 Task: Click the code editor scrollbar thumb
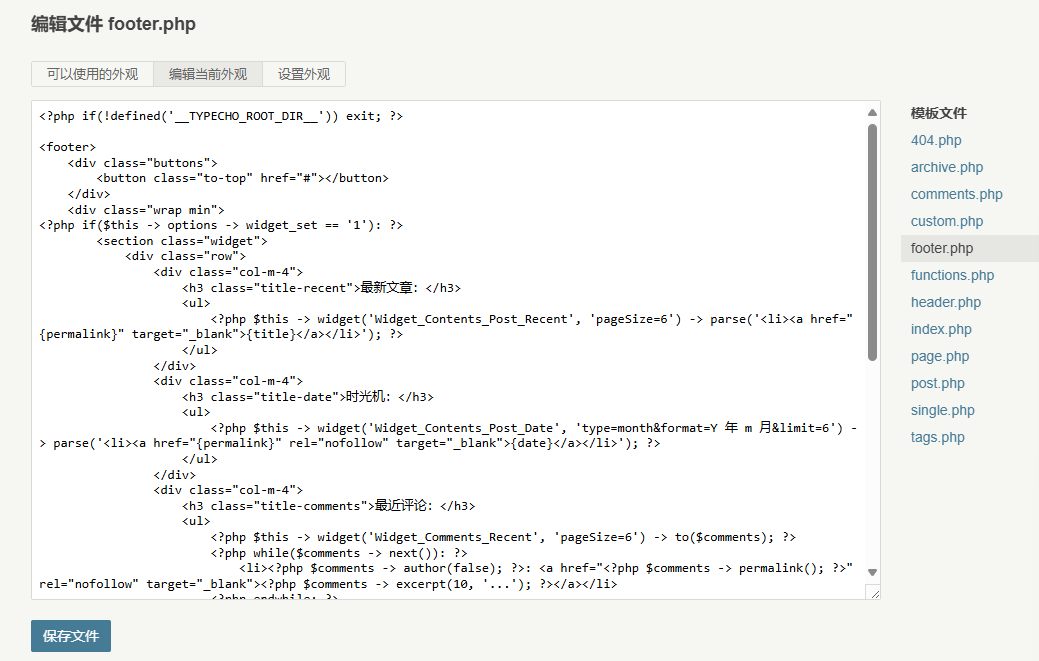point(873,242)
